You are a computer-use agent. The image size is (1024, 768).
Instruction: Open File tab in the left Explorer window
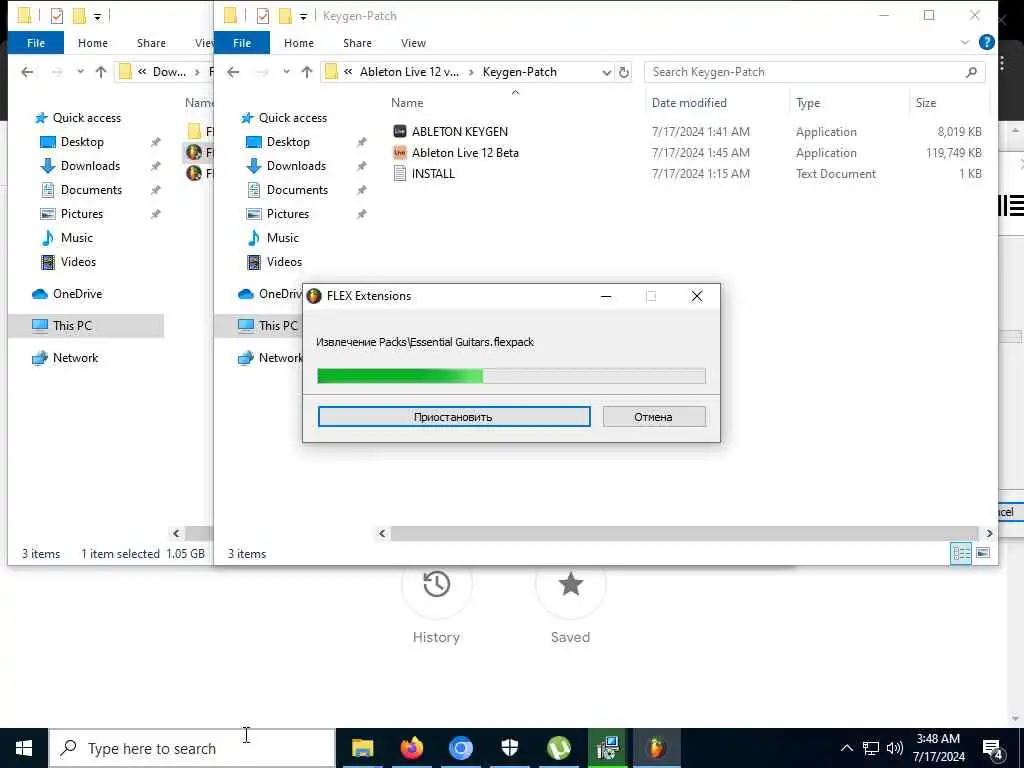(36, 43)
